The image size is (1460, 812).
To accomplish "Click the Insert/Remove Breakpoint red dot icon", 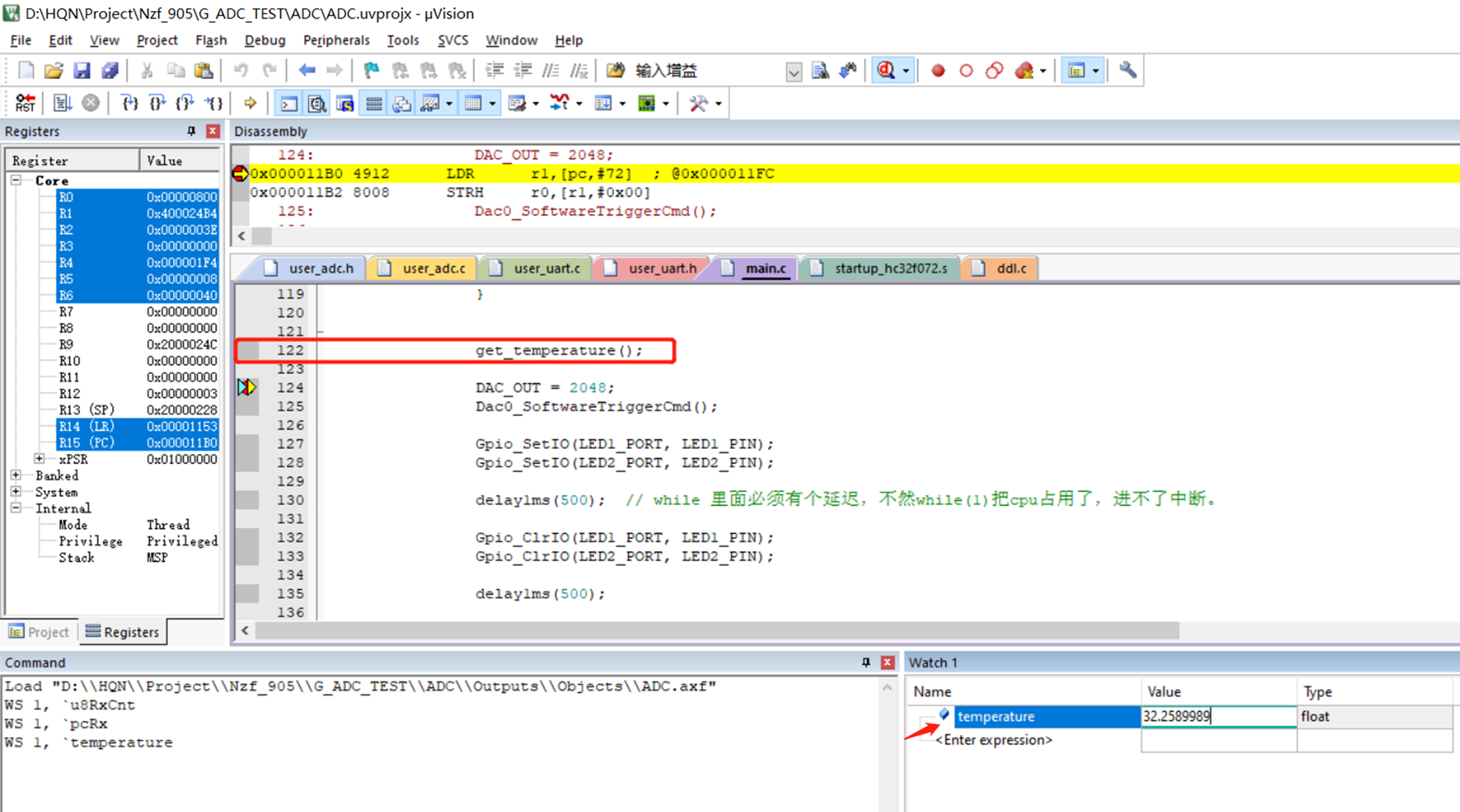I will coord(937,70).
